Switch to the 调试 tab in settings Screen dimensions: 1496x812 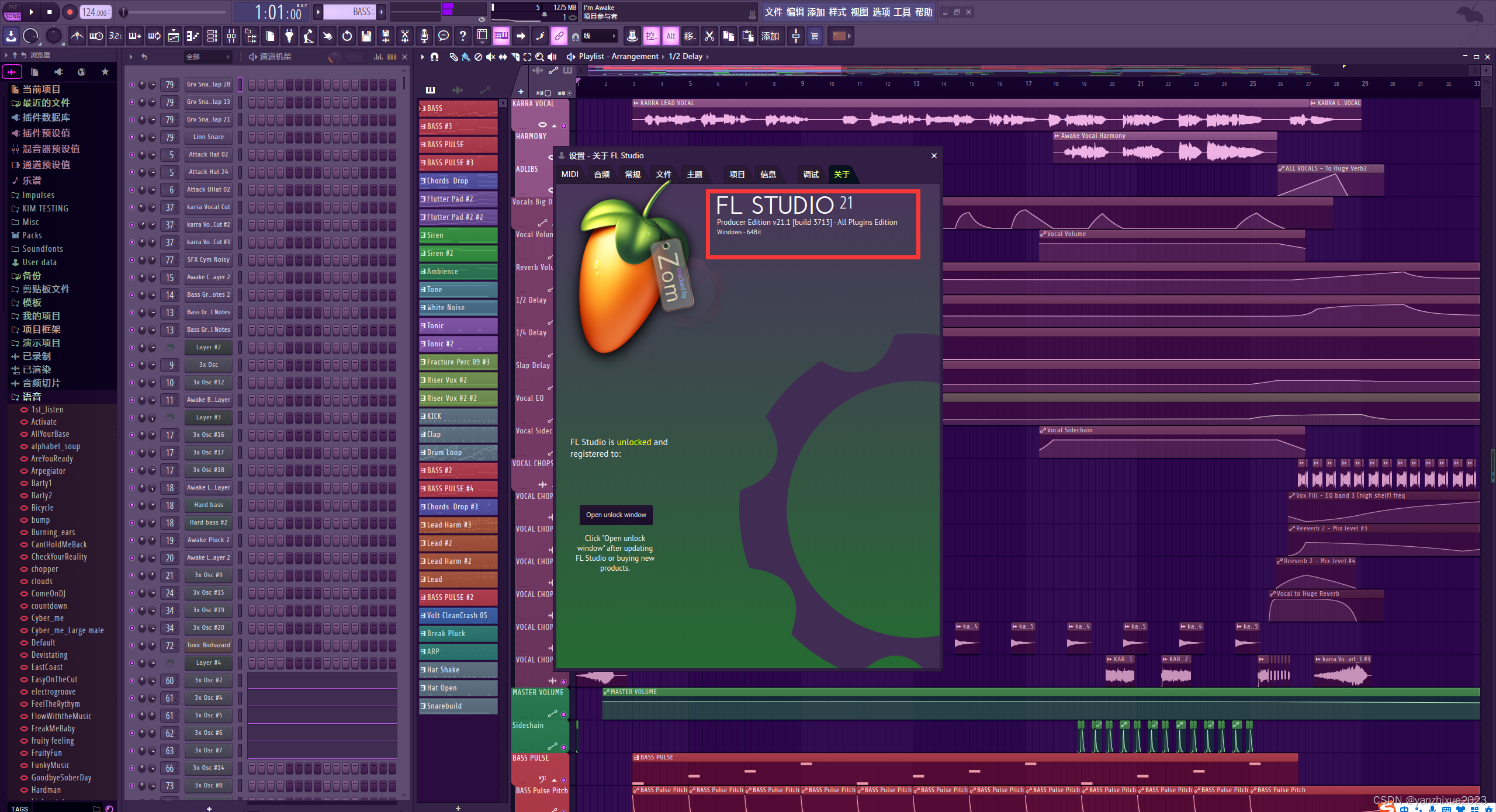[x=811, y=174]
